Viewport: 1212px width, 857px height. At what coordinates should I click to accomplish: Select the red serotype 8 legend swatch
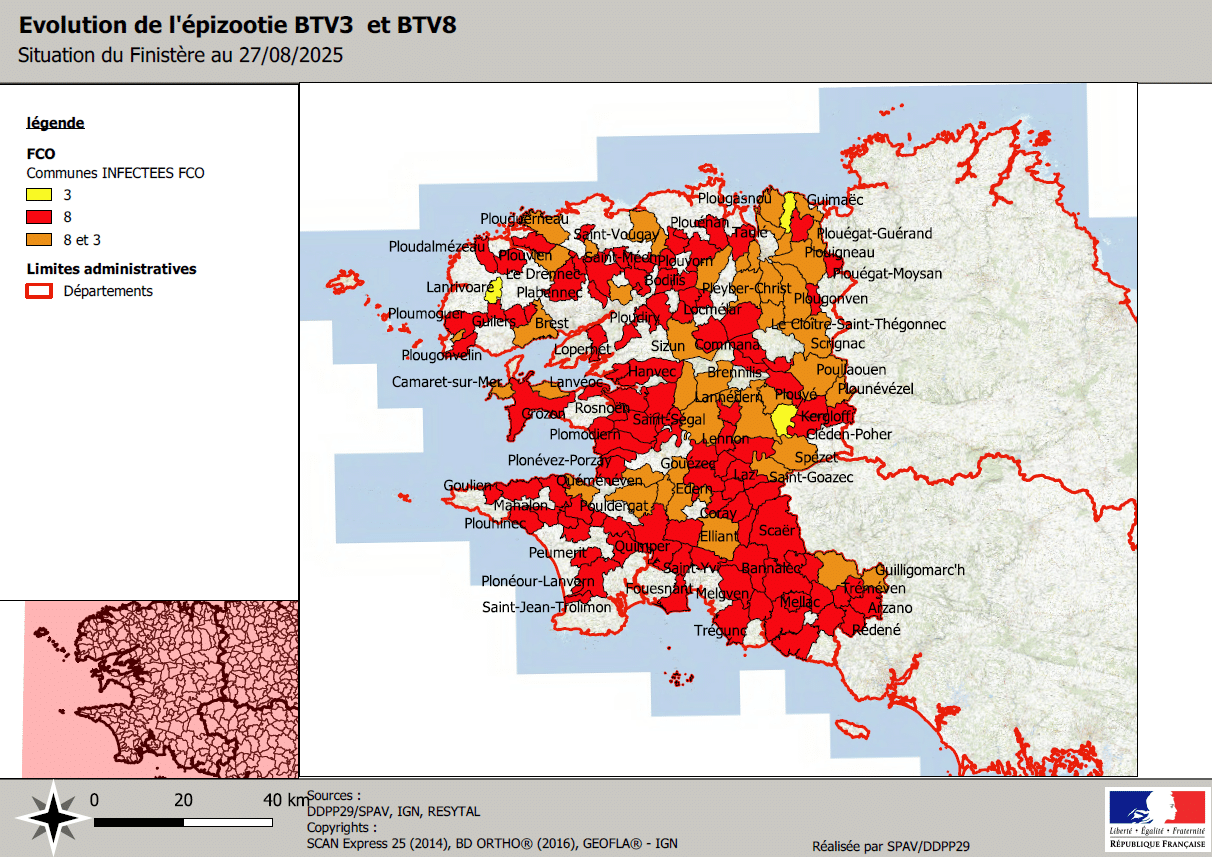(39, 217)
